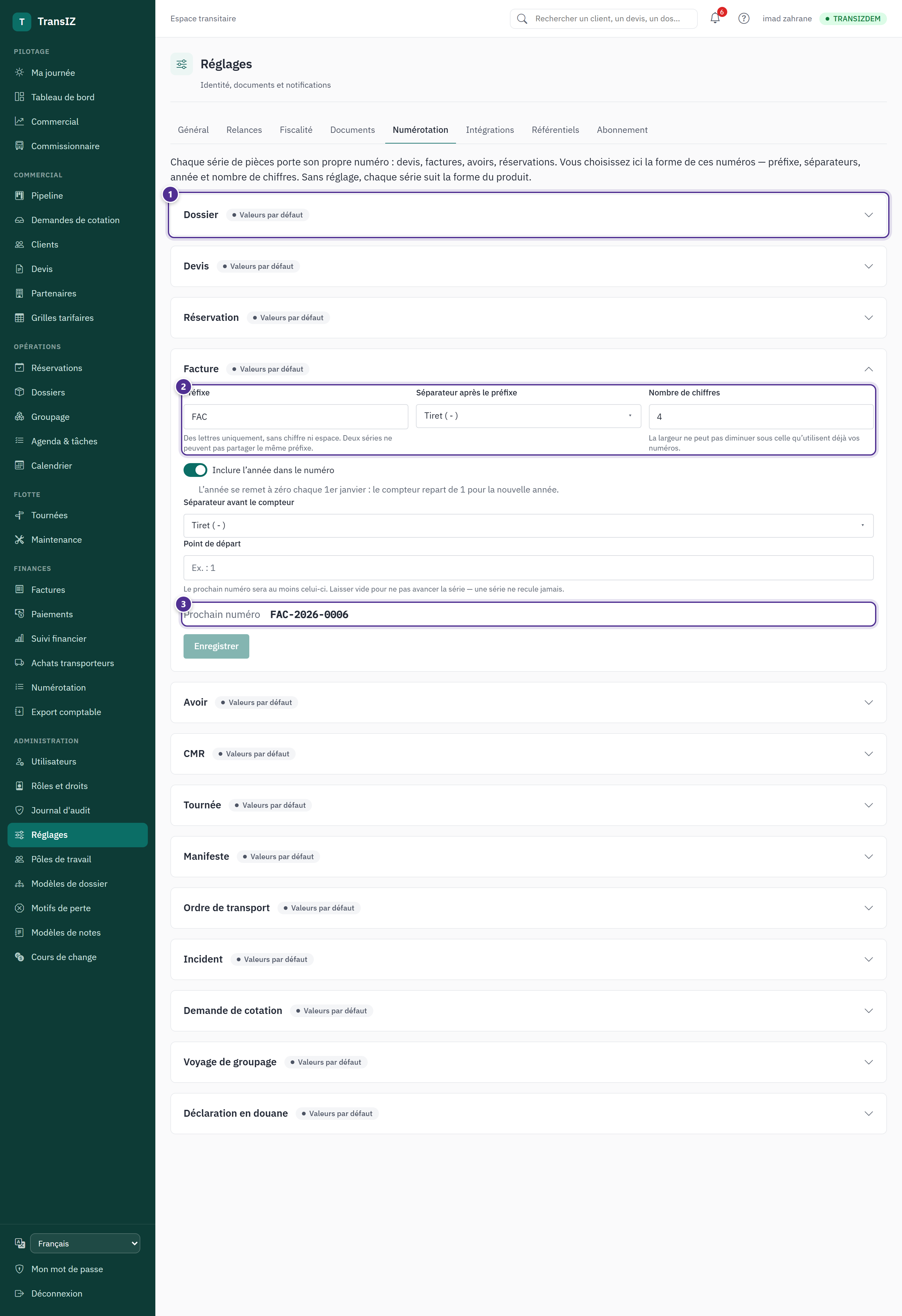Click the Déconnexion logout item
Screen dimensions: 902x1316
pos(78,1293)
